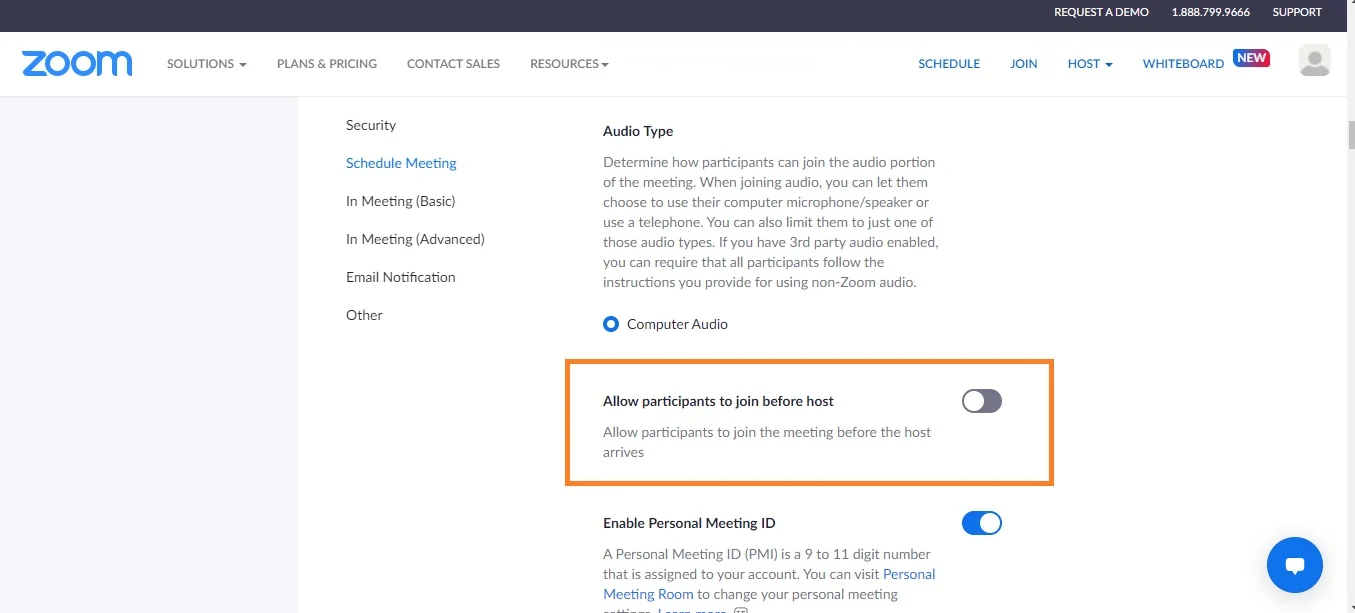This screenshot has width=1355, height=613.
Task: Select the Computer Audio option
Action: (x=610, y=323)
